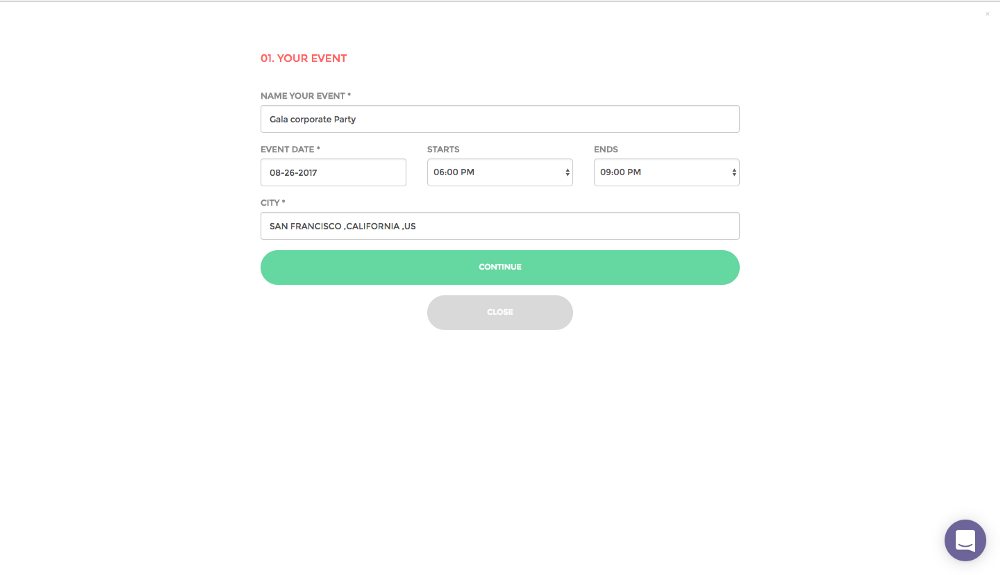This screenshot has width=1000, height=575.
Task: Click the Event Date field showing 08-26-2017
Action: (x=333, y=172)
